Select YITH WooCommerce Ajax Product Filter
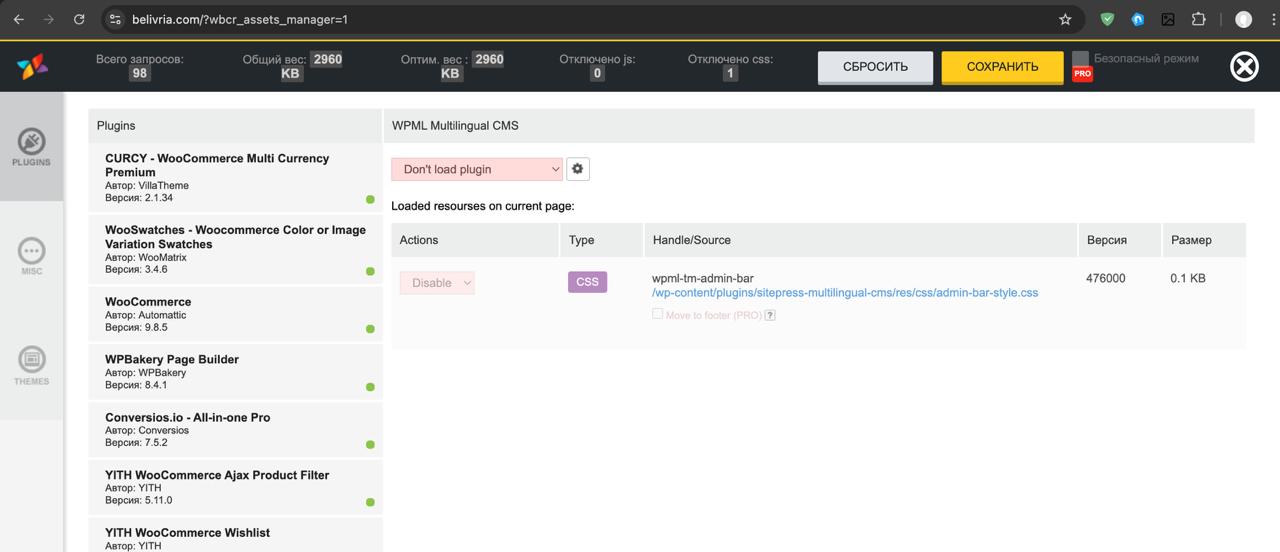 pyautogui.click(x=235, y=488)
